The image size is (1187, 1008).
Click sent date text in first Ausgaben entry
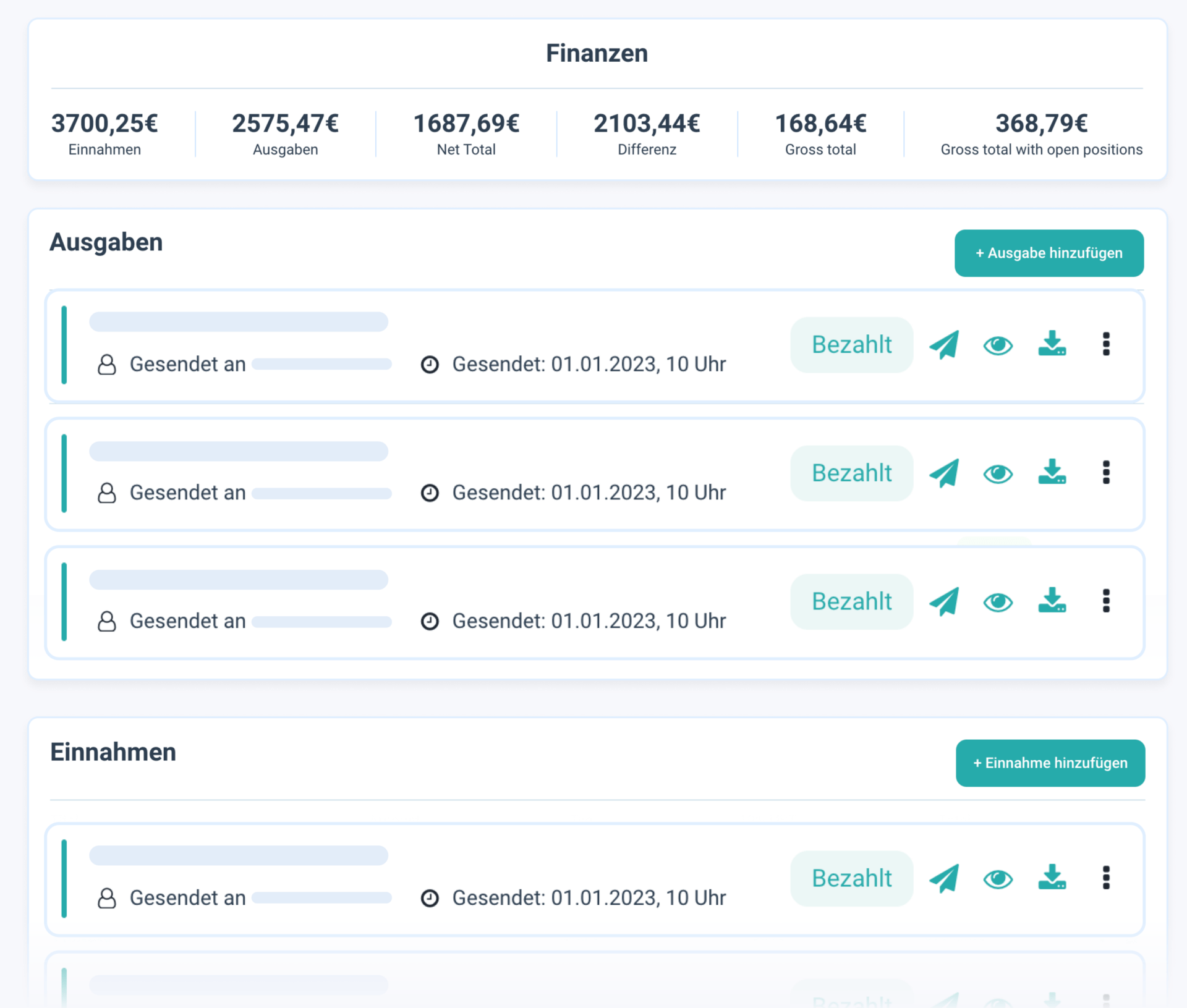click(x=589, y=364)
